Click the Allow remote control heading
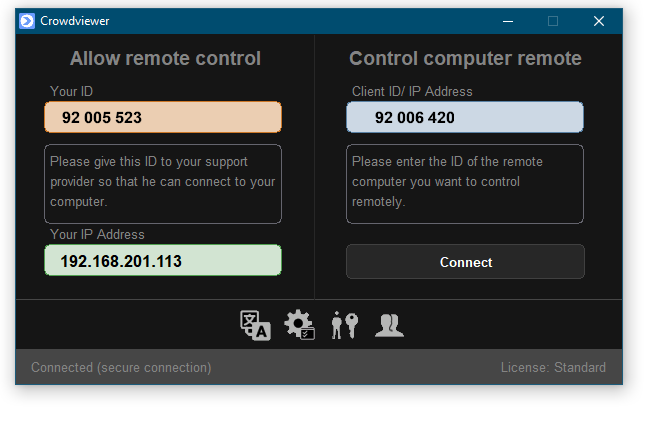Screen dimensions: 651x422 [165, 58]
